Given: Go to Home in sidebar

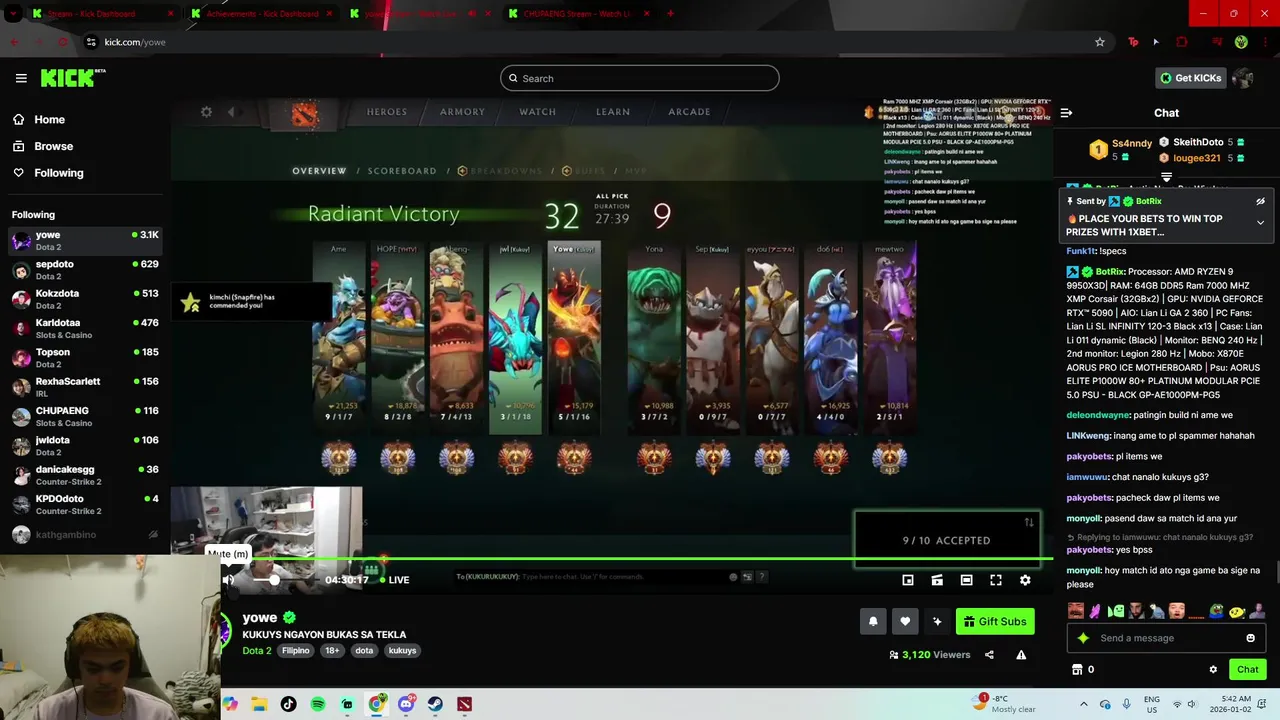Looking at the screenshot, I should click(39, 119).
